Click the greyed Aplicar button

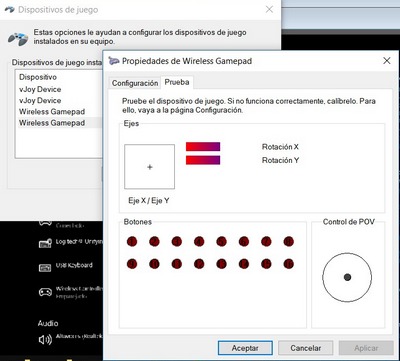coord(366,348)
